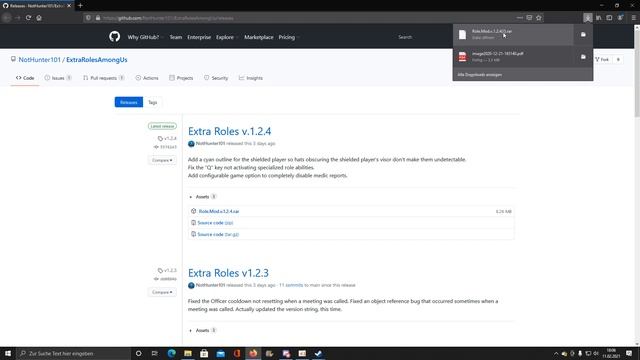Open Microsoft Store from the taskbar
Image resolution: width=640 pixels, height=360 pixels.
204,353
